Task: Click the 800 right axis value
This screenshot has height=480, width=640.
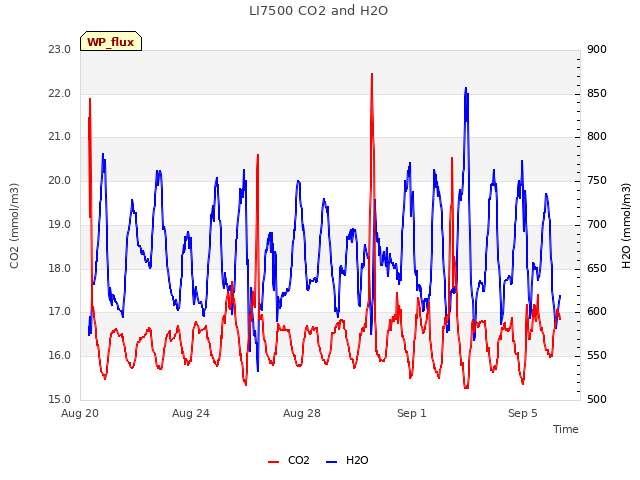Action: click(x=597, y=137)
